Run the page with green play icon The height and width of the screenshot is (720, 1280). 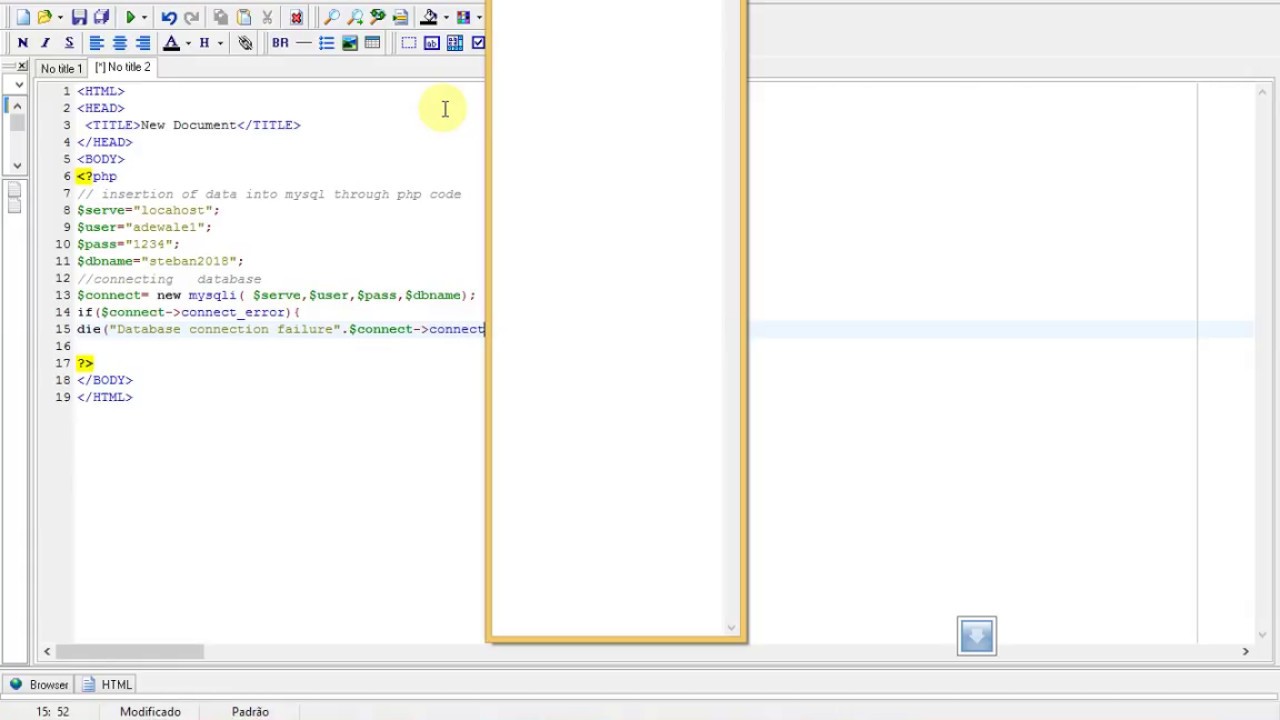[x=130, y=17]
